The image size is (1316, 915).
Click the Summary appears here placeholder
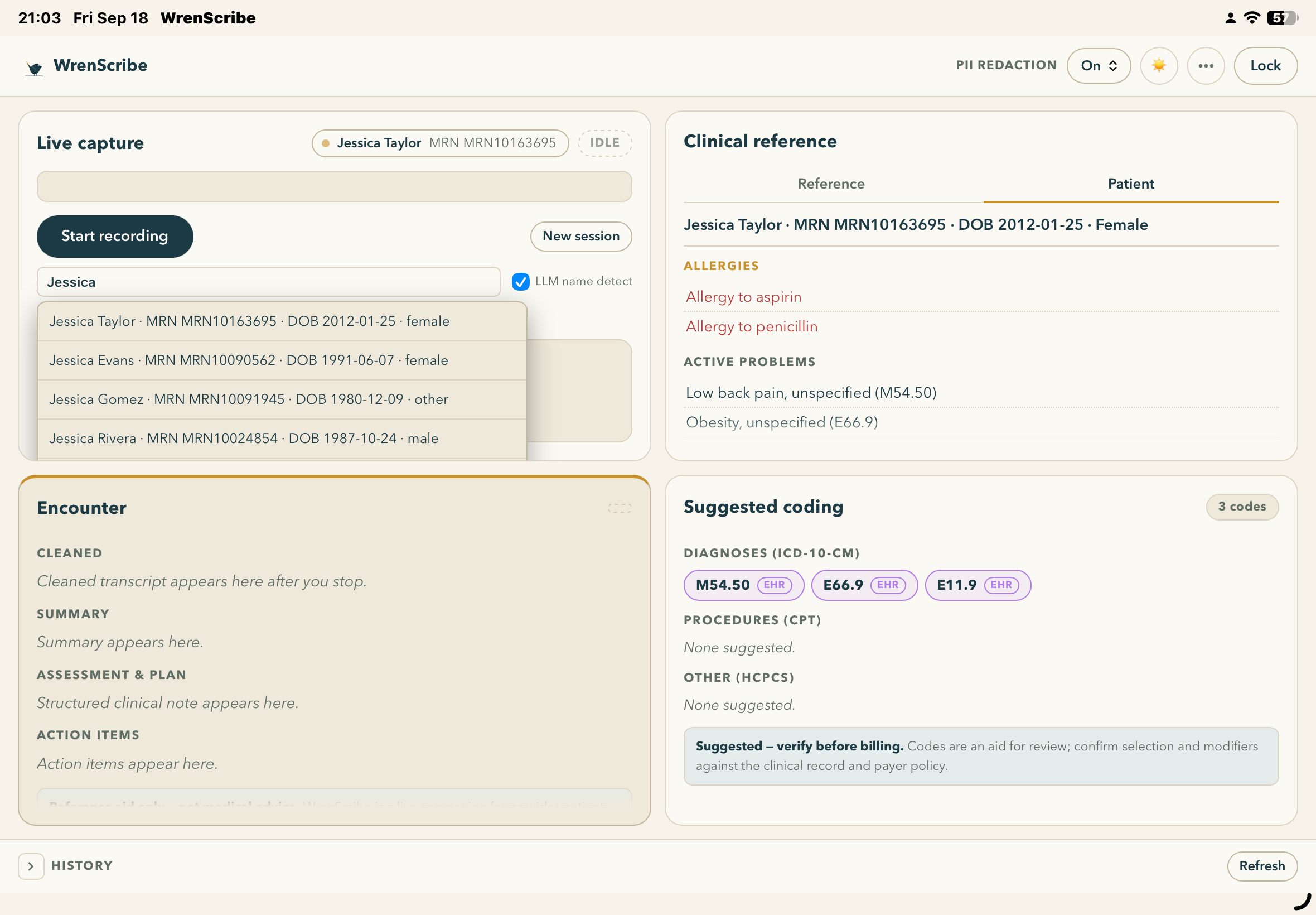coord(120,642)
